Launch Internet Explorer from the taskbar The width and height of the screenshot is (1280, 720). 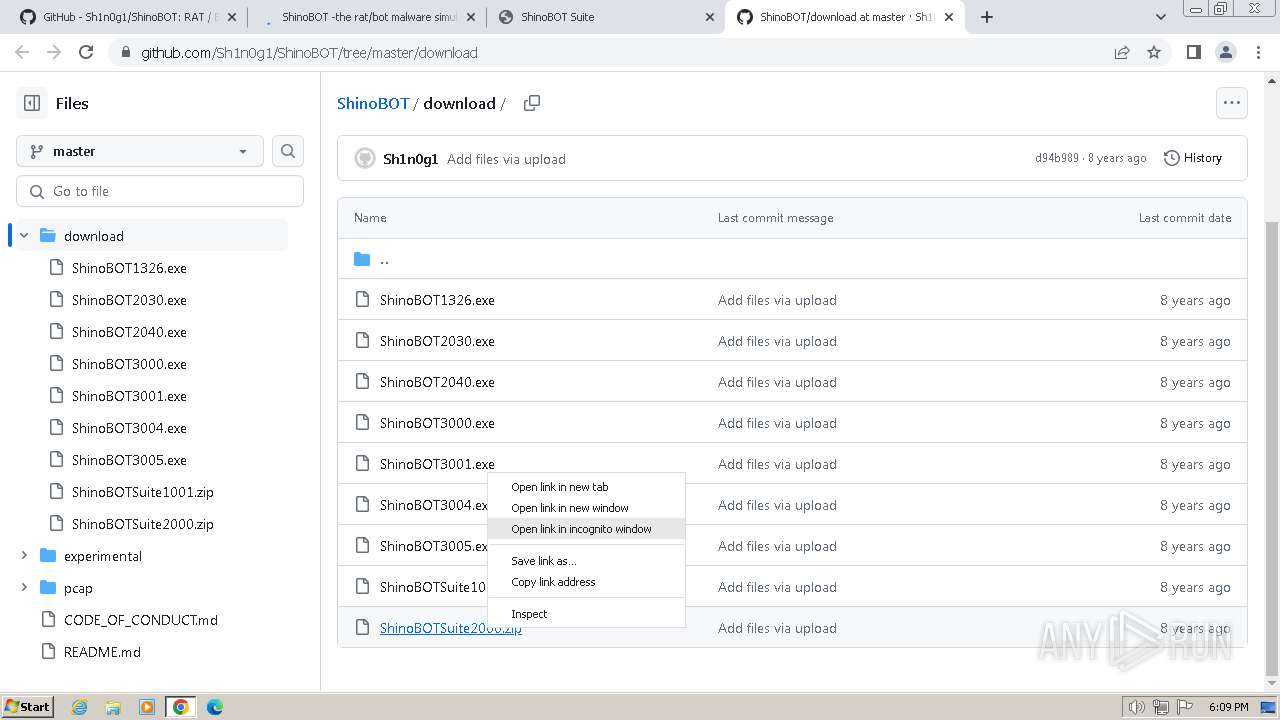pyautogui.click(x=80, y=707)
